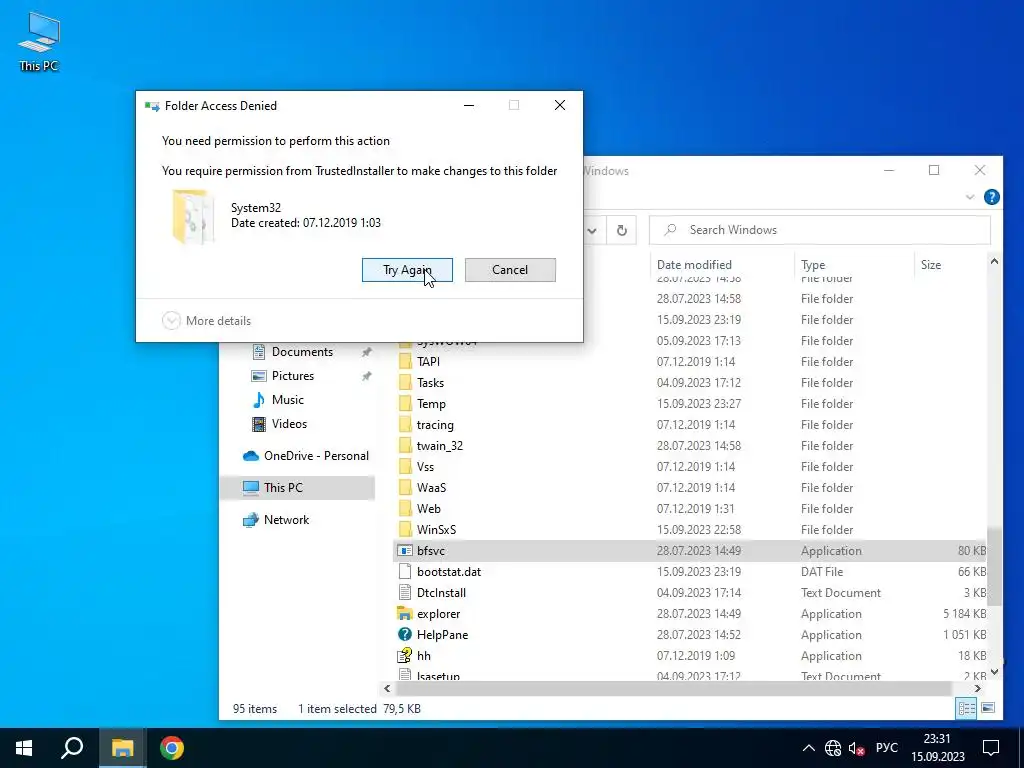Select the bootstat.dat file
The width and height of the screenshot is (1024, 768).
[449, 571]
